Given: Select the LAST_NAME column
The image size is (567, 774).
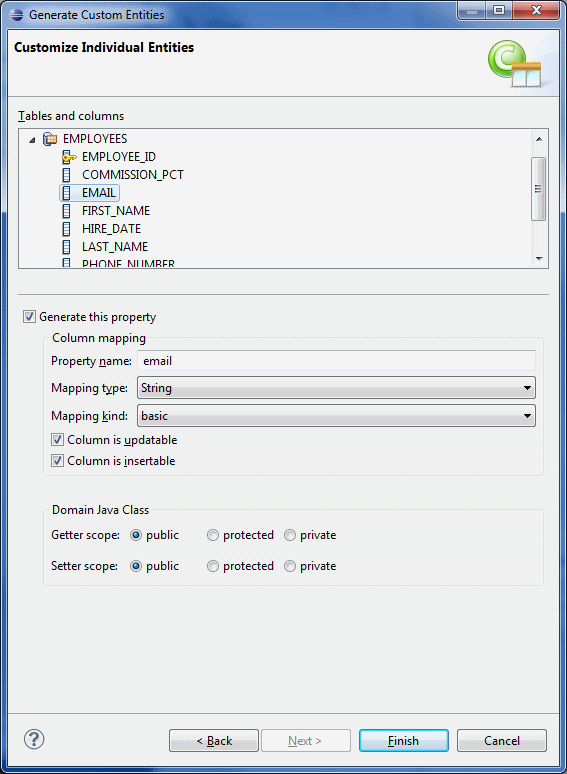Looking at the screenshot, I should (114, 246).
